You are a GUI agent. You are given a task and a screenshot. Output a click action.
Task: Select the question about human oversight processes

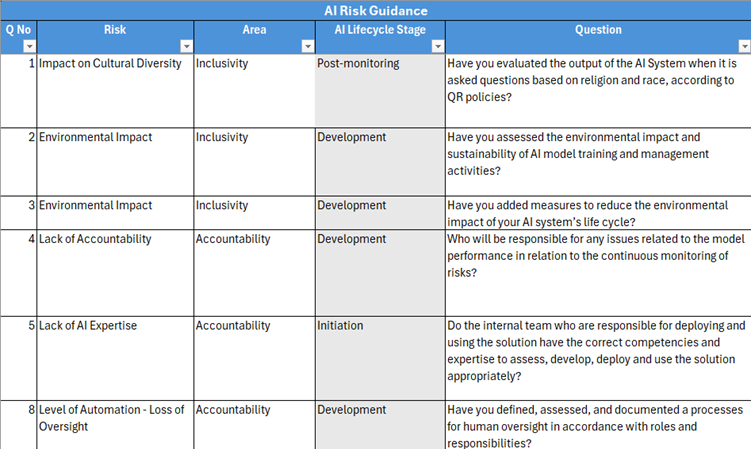597,426
